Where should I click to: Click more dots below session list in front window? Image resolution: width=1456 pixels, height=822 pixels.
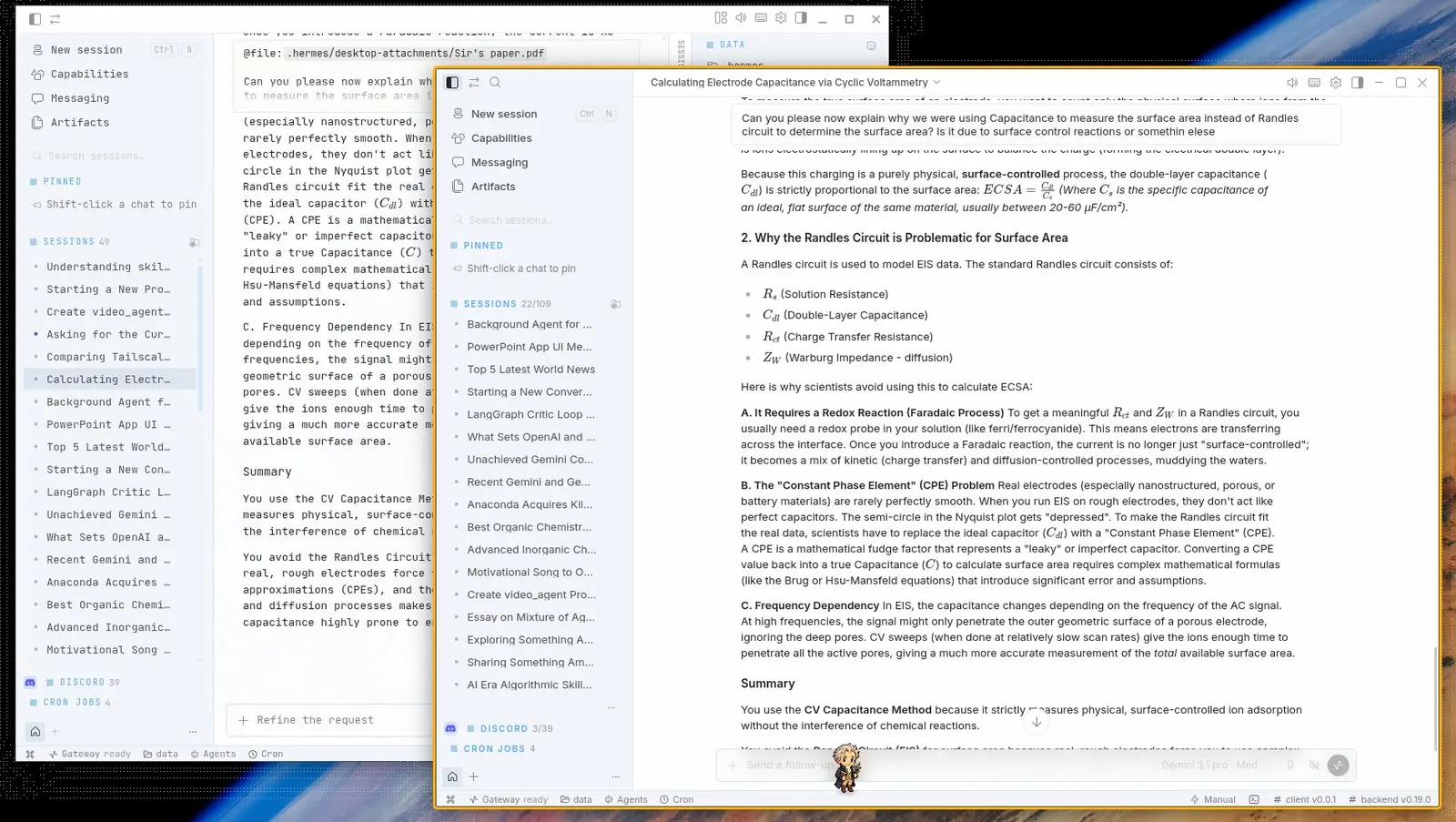click(x=611, y=707)
